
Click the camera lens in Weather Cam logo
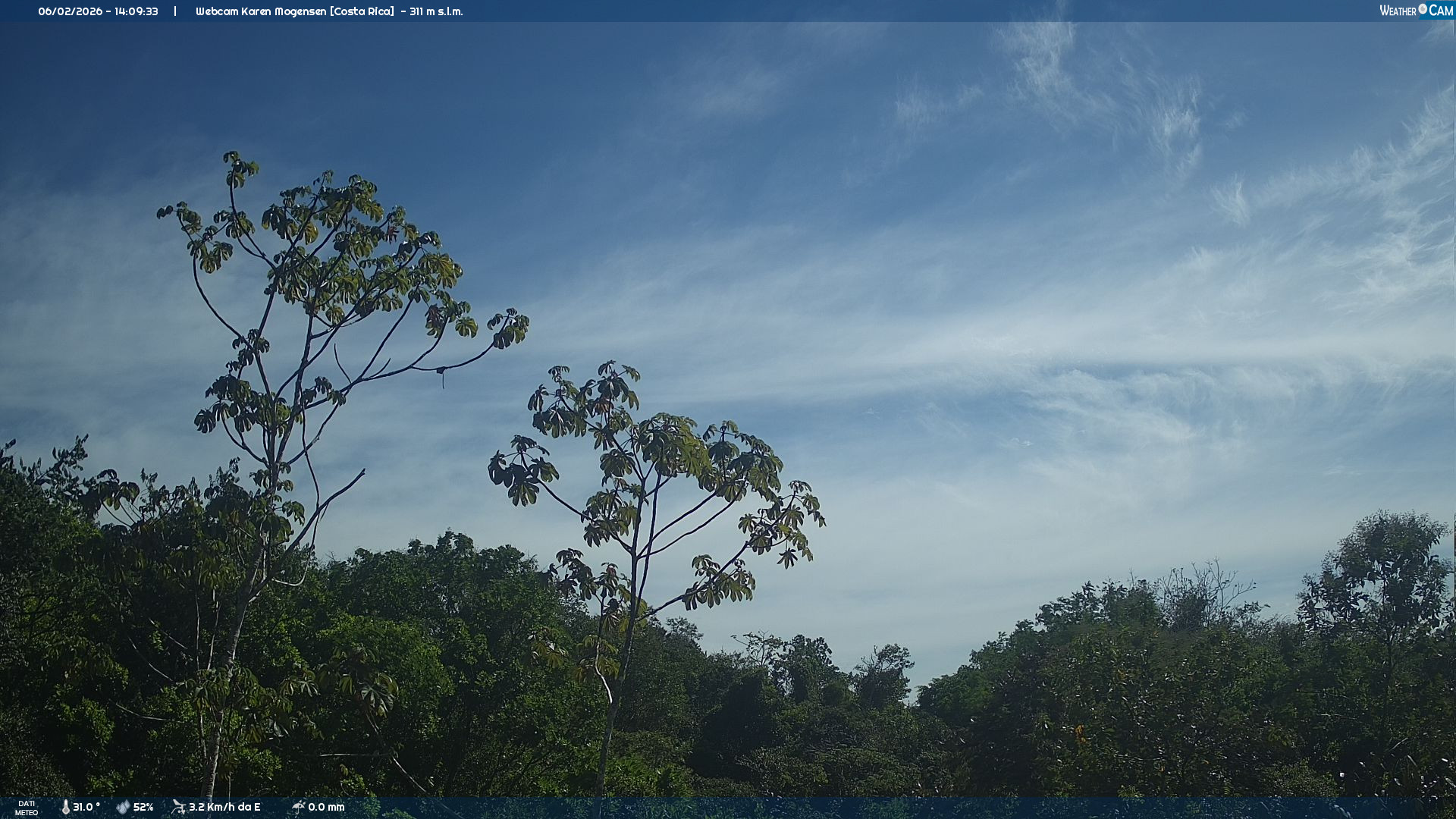(1423, 9)
